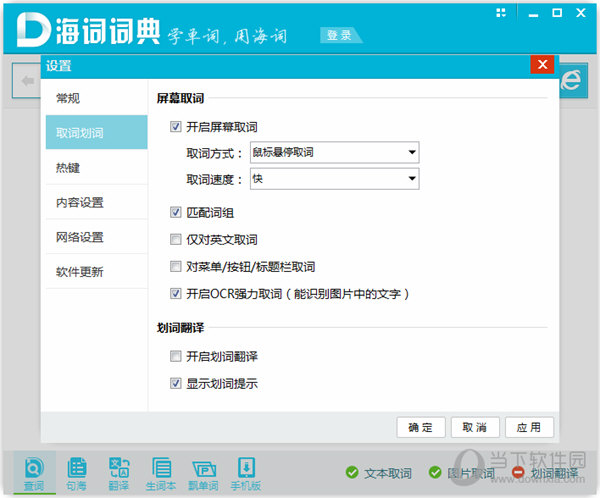Click the back arrow in main window

click(28, 81)
